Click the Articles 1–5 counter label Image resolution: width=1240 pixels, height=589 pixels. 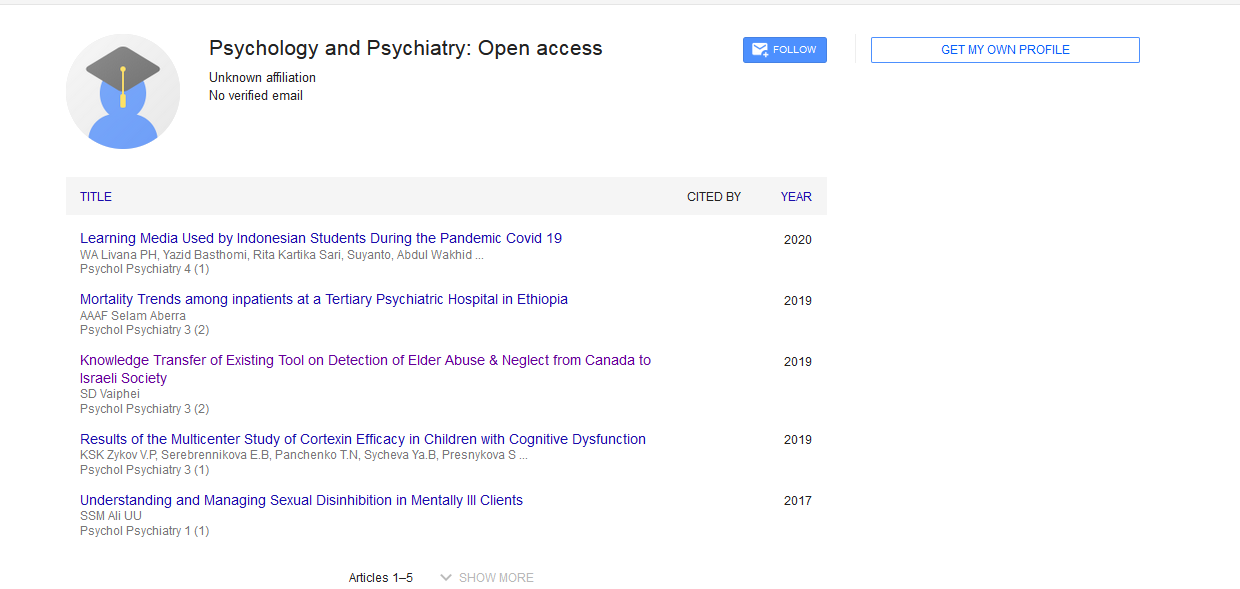tap(380, 578)
